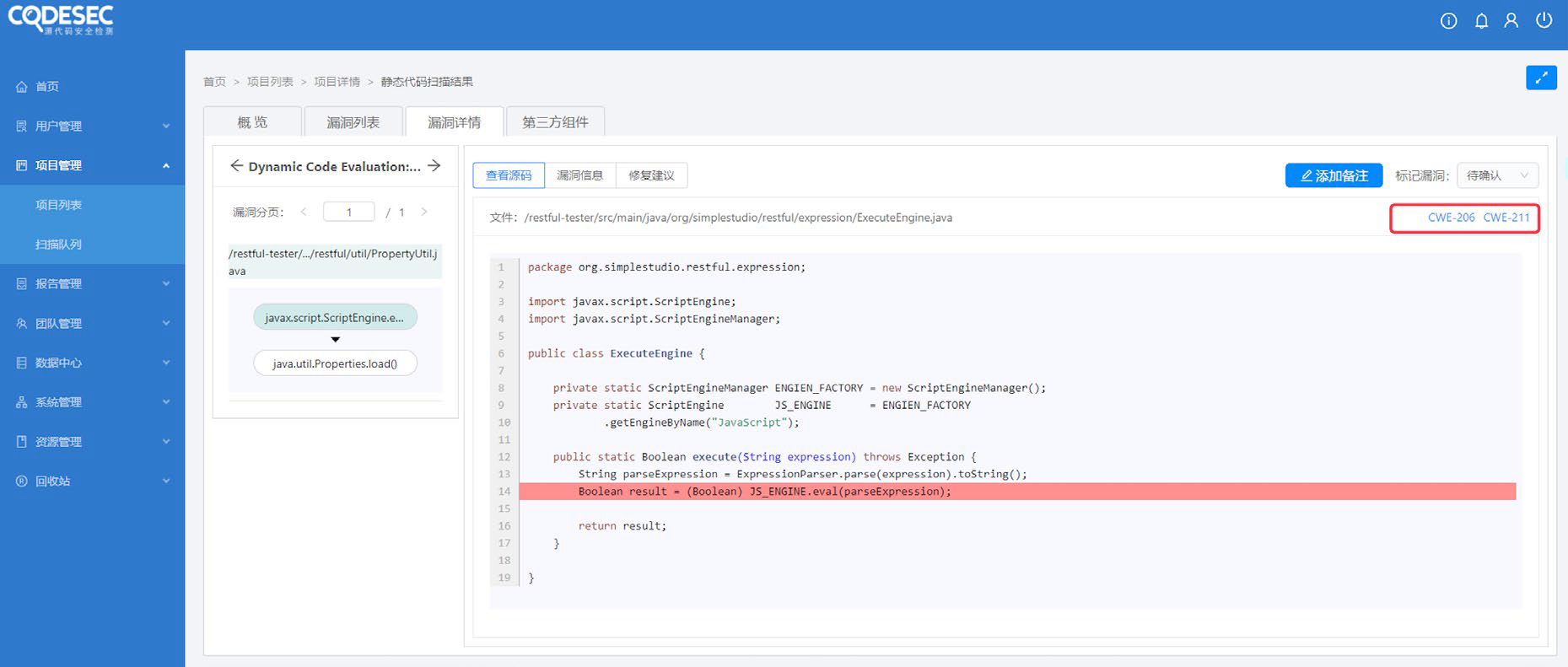Click the CODESEC logo
1568x667 pixels.
point(61,19)
